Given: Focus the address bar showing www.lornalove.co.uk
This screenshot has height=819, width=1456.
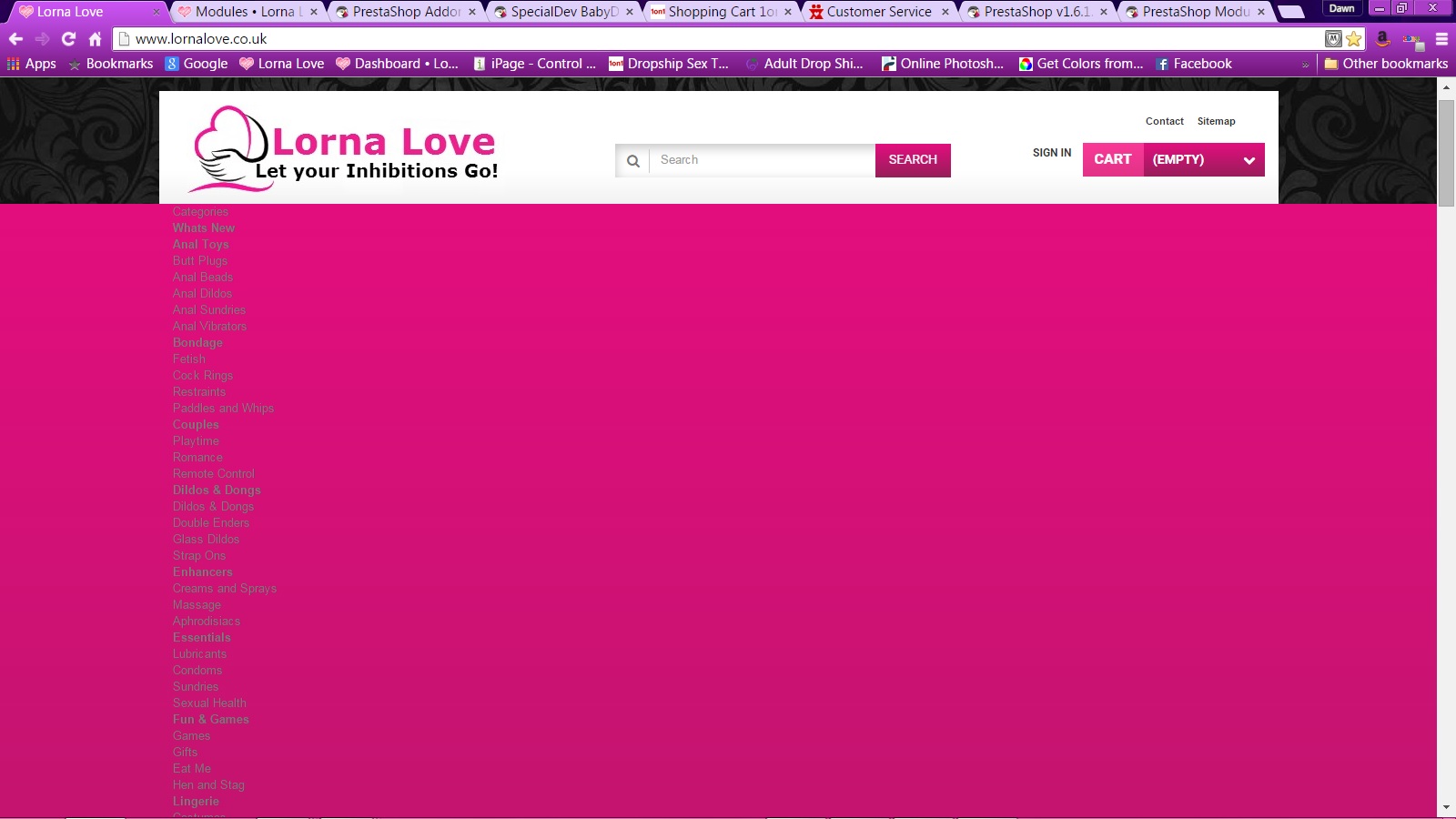Looking at the screenshot, I should [x=719, y=39].
